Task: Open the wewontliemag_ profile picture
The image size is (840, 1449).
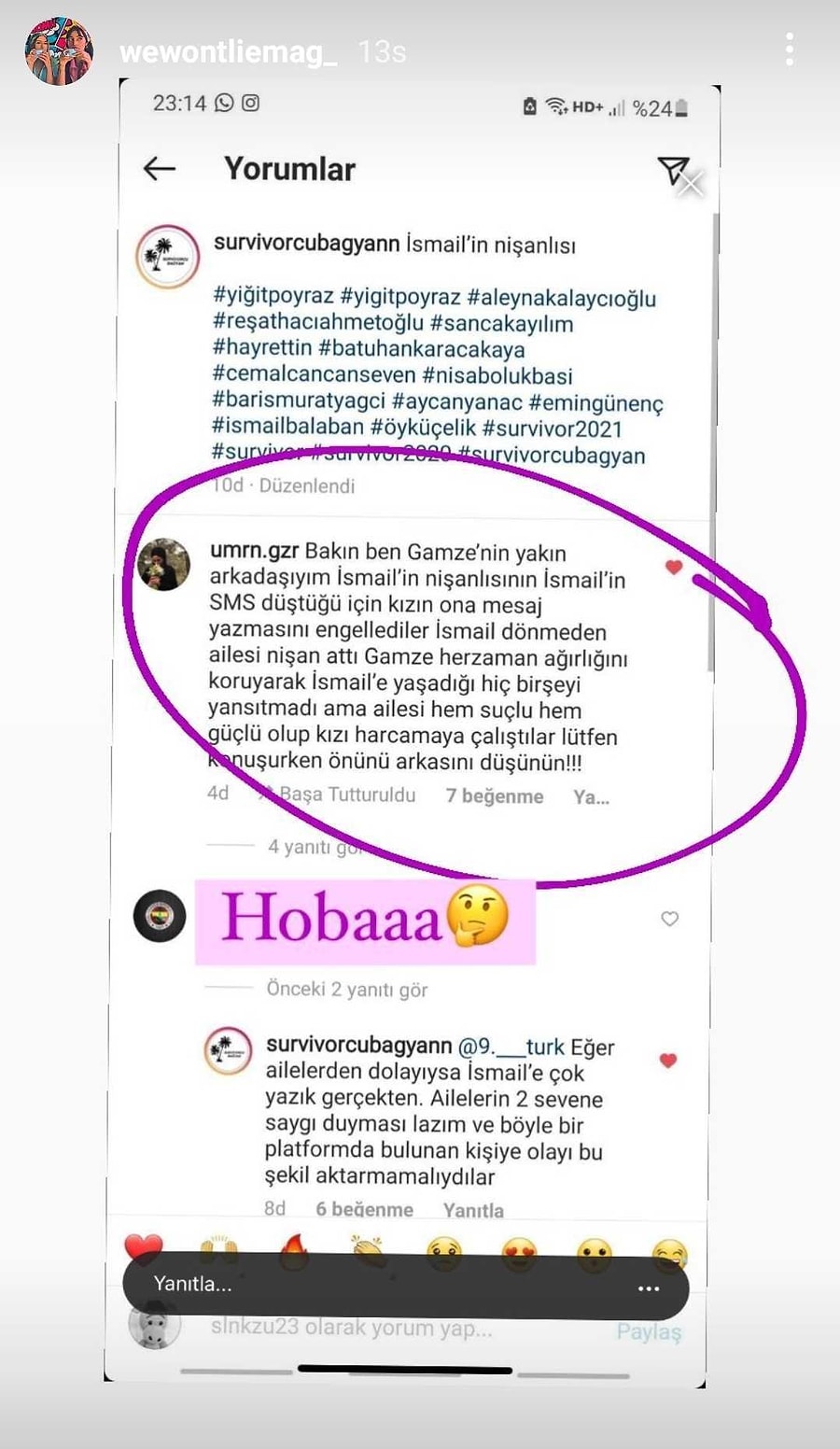Action: coord(59,50)
